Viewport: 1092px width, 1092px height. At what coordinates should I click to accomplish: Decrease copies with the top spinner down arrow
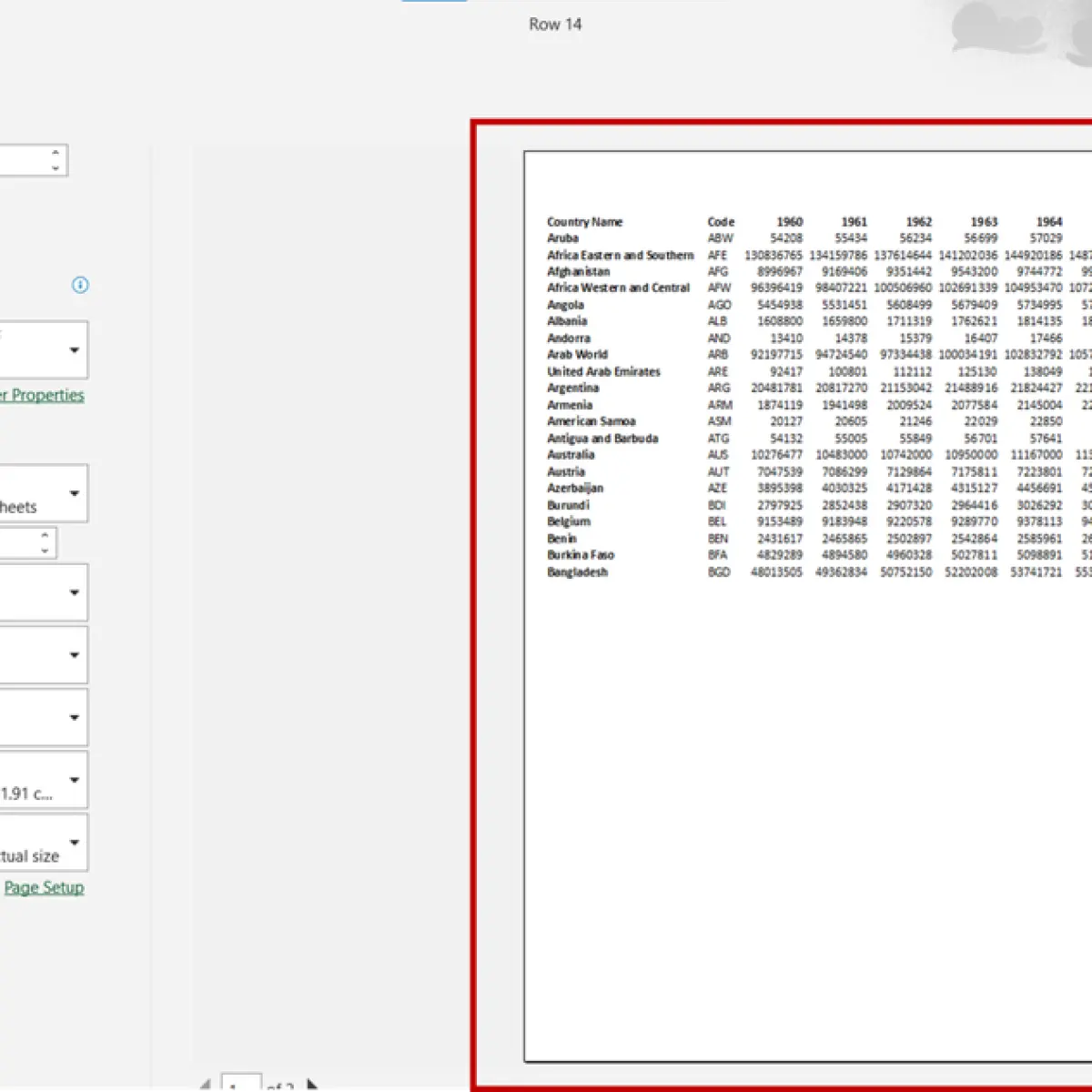coord(56,167)
